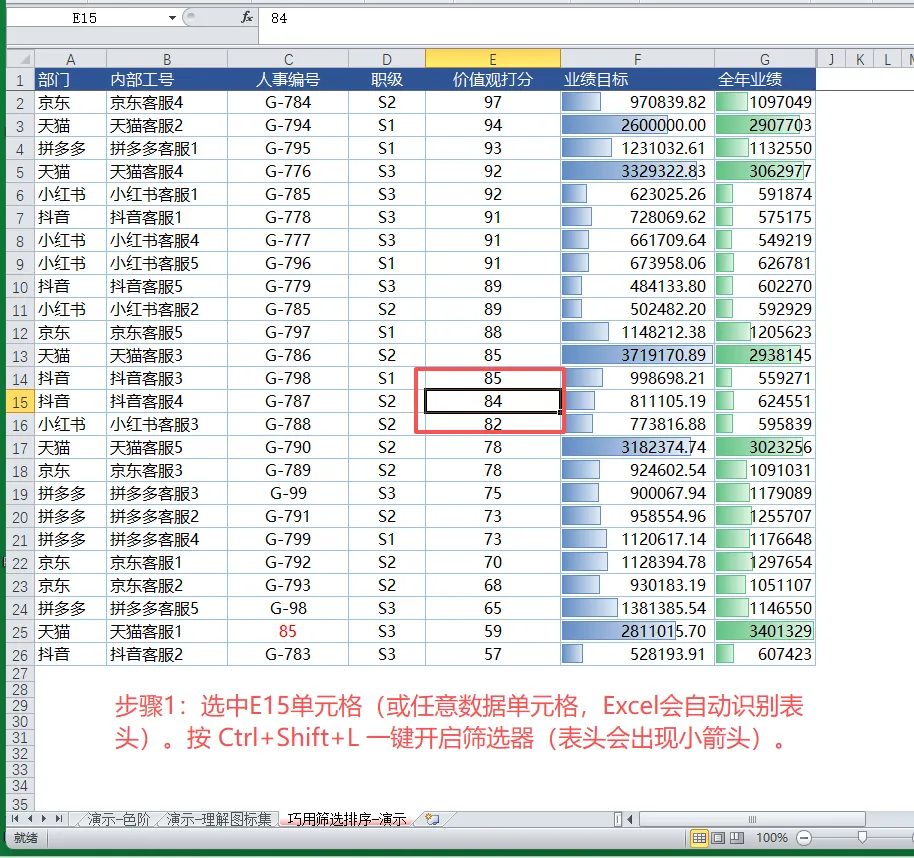The image size is (914, 858).
Task: Click the horizontal scroll left arrow
Action: coord(630,819)
